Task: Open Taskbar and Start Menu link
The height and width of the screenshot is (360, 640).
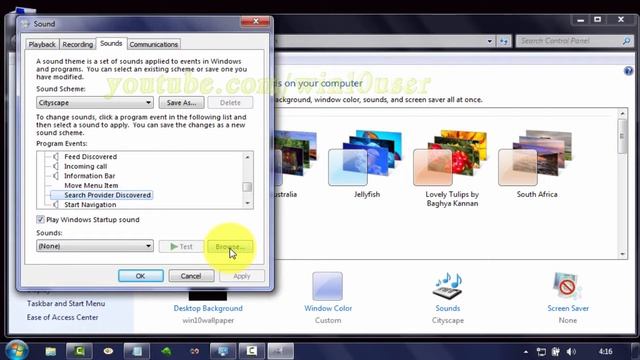Action: point(66,303)
